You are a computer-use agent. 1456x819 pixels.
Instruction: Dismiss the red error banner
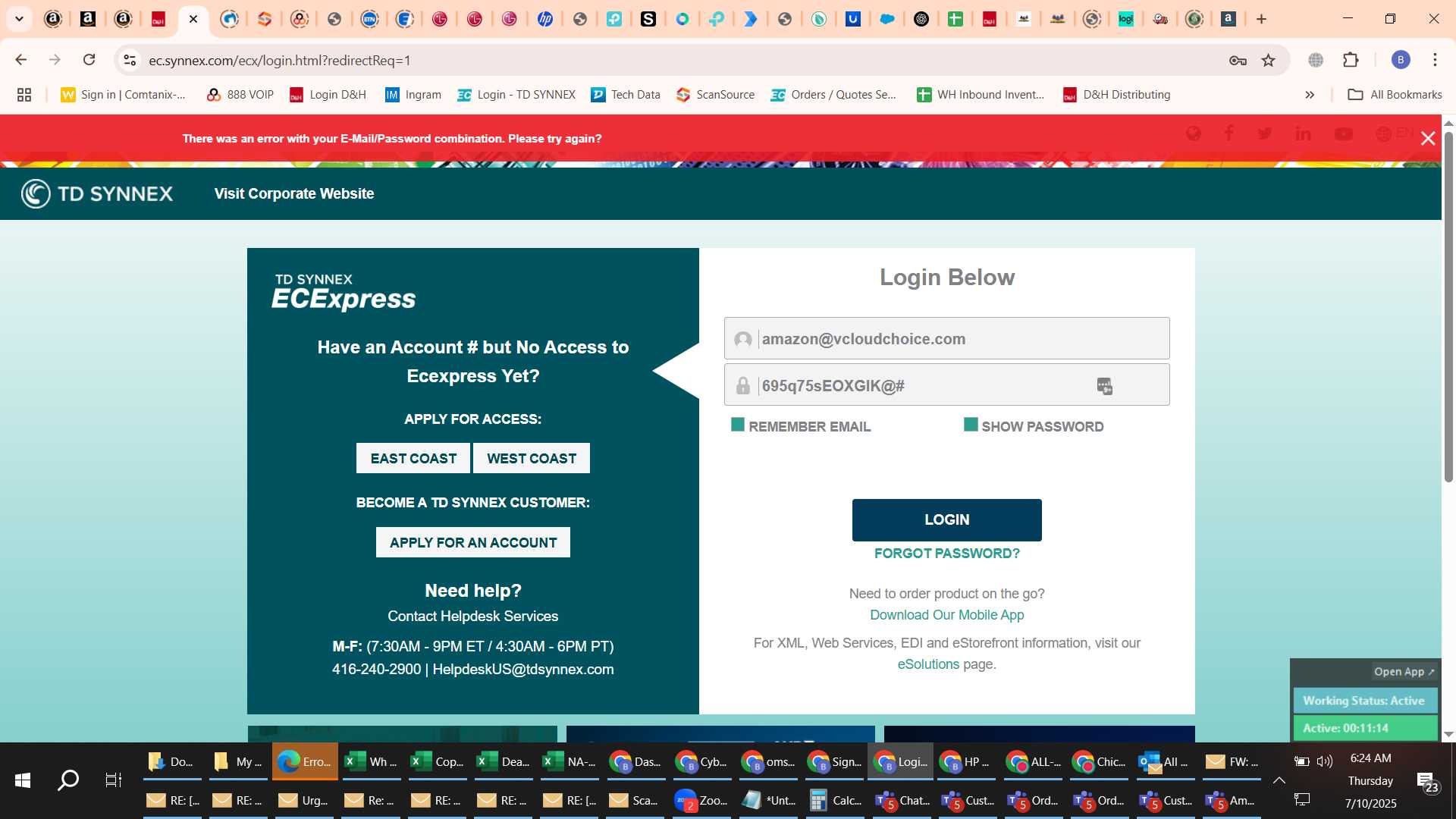[1428, 138]
